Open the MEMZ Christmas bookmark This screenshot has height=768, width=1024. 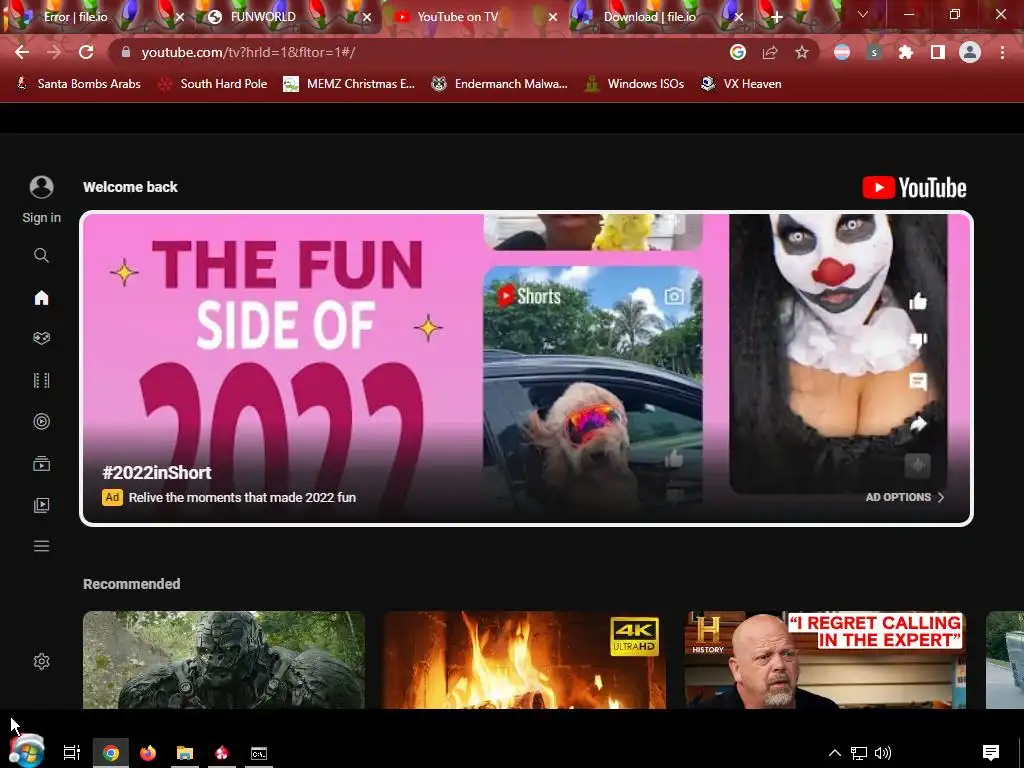click(x=349, y=84)
